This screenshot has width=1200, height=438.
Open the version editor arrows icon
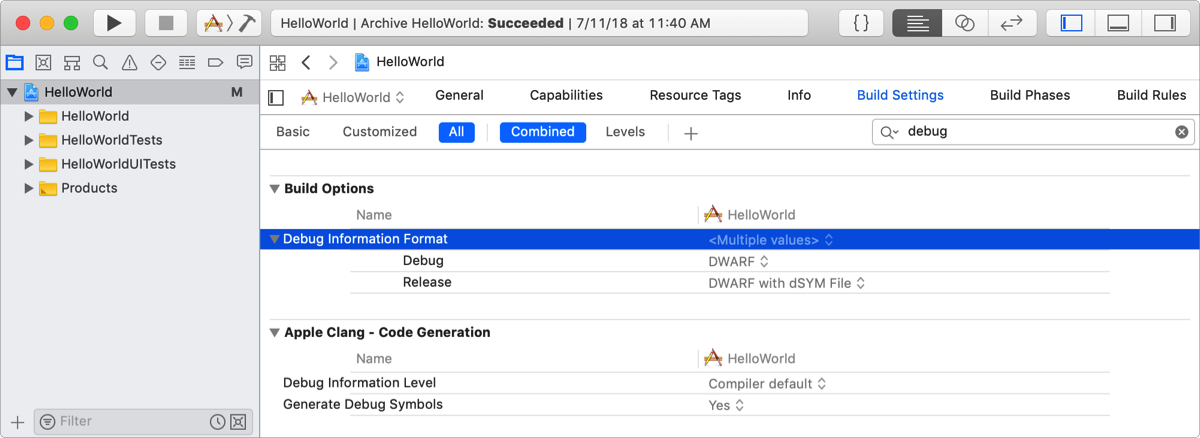coord(1011,23)
